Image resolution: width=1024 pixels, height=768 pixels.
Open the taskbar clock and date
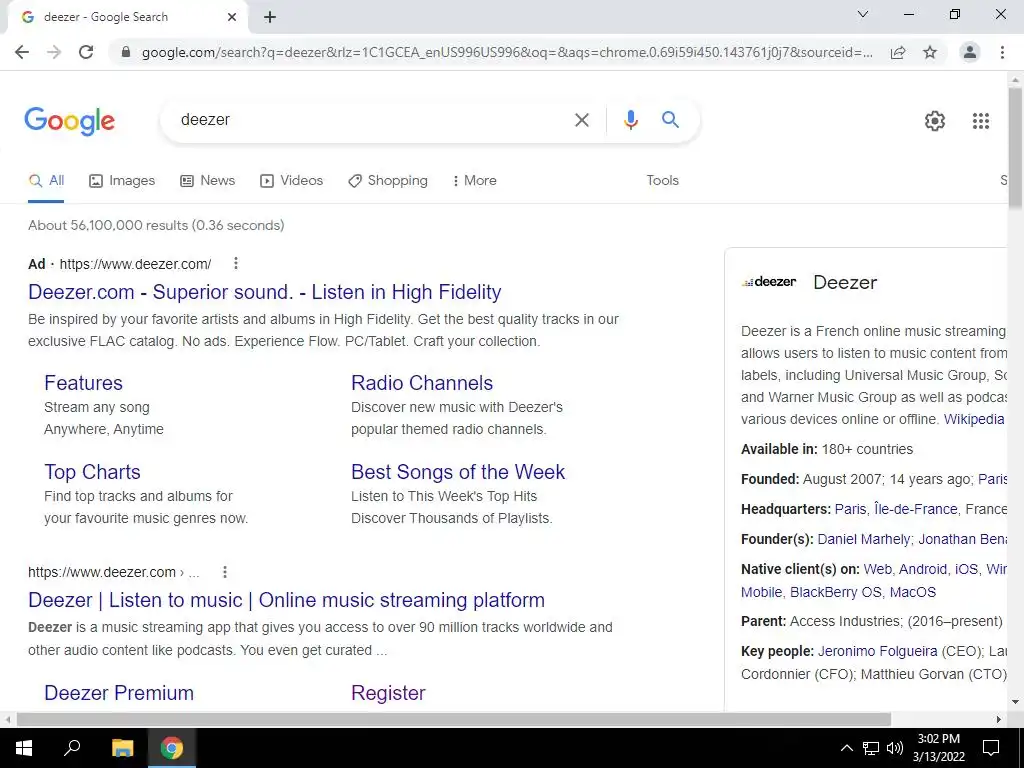[938, 748]
